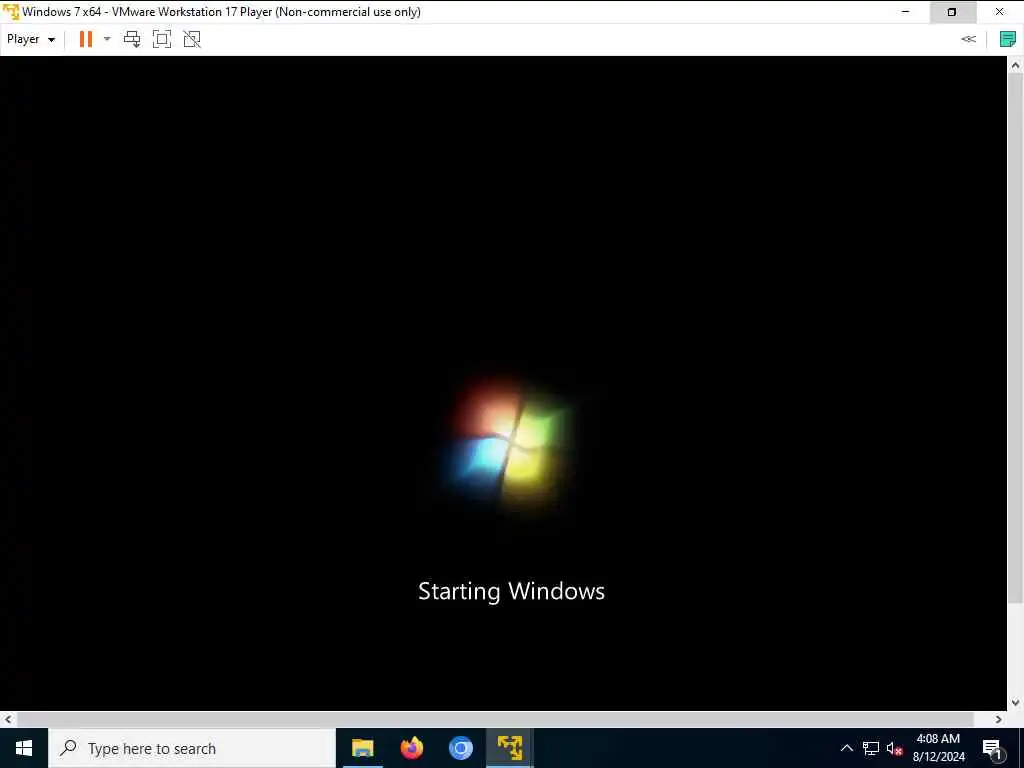Viewport: 1024px width, 768px height.
Task: Pause the virtual machine
Action: (x=86, y=39)
